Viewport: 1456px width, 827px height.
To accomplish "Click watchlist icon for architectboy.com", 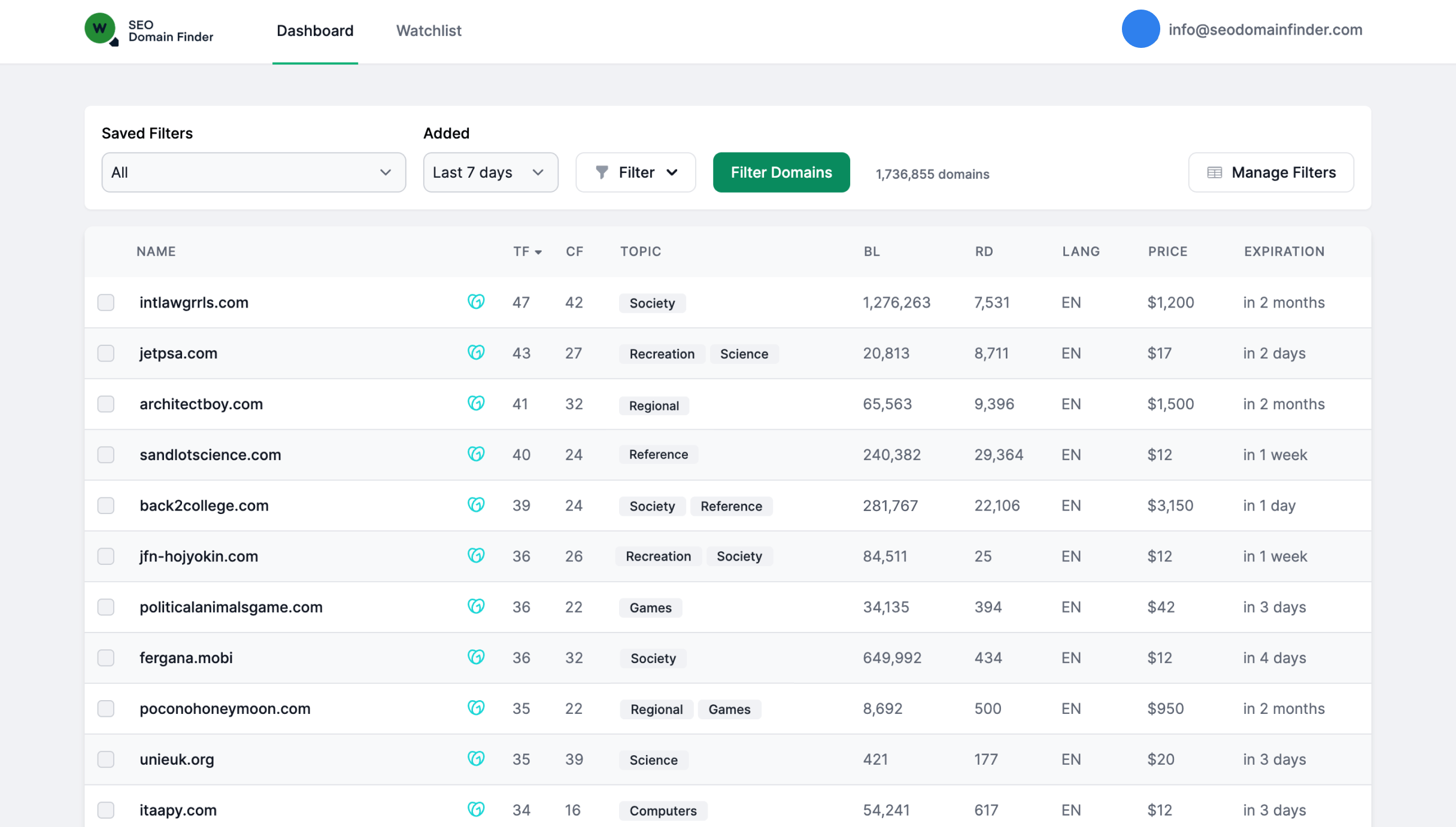I will tap(476, 403).
